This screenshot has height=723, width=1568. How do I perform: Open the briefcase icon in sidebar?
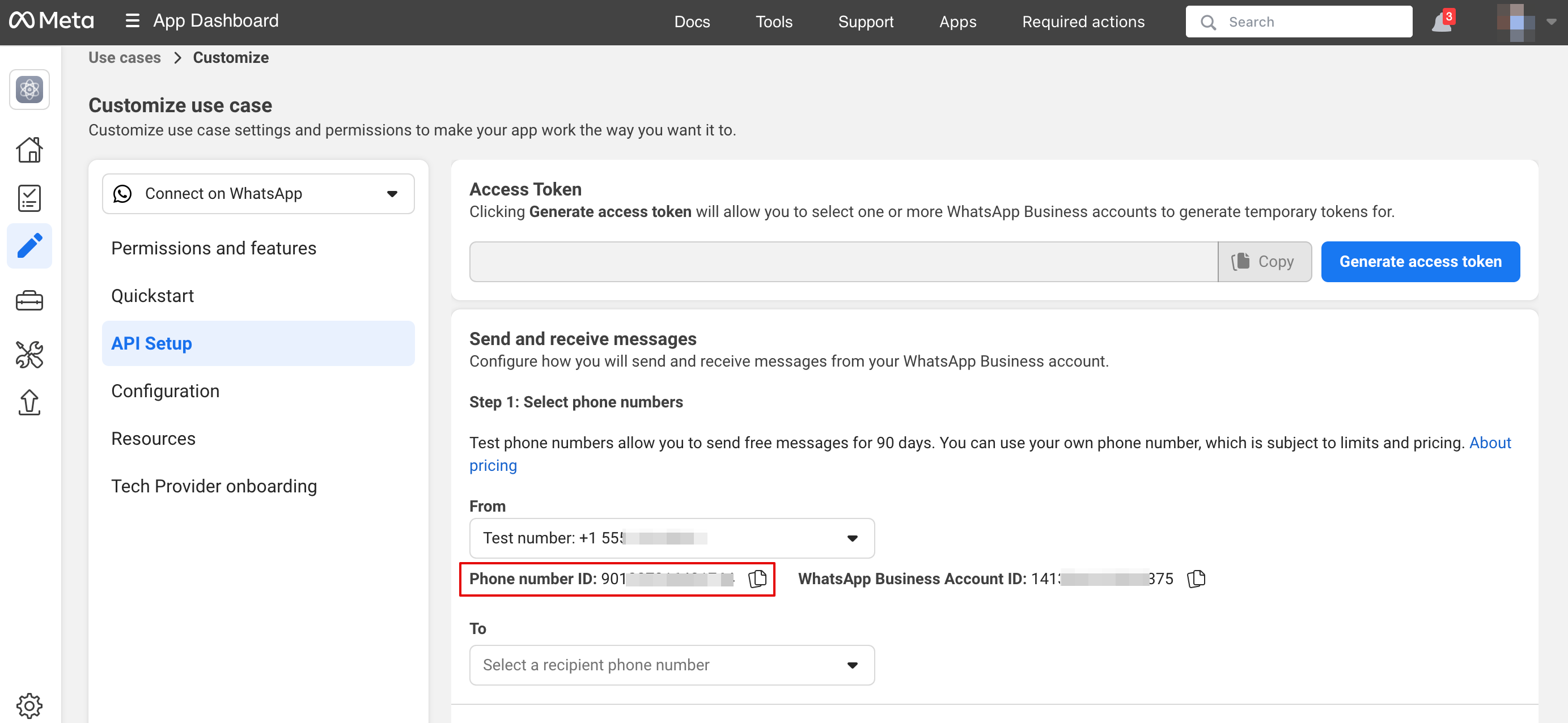point(29,301)
